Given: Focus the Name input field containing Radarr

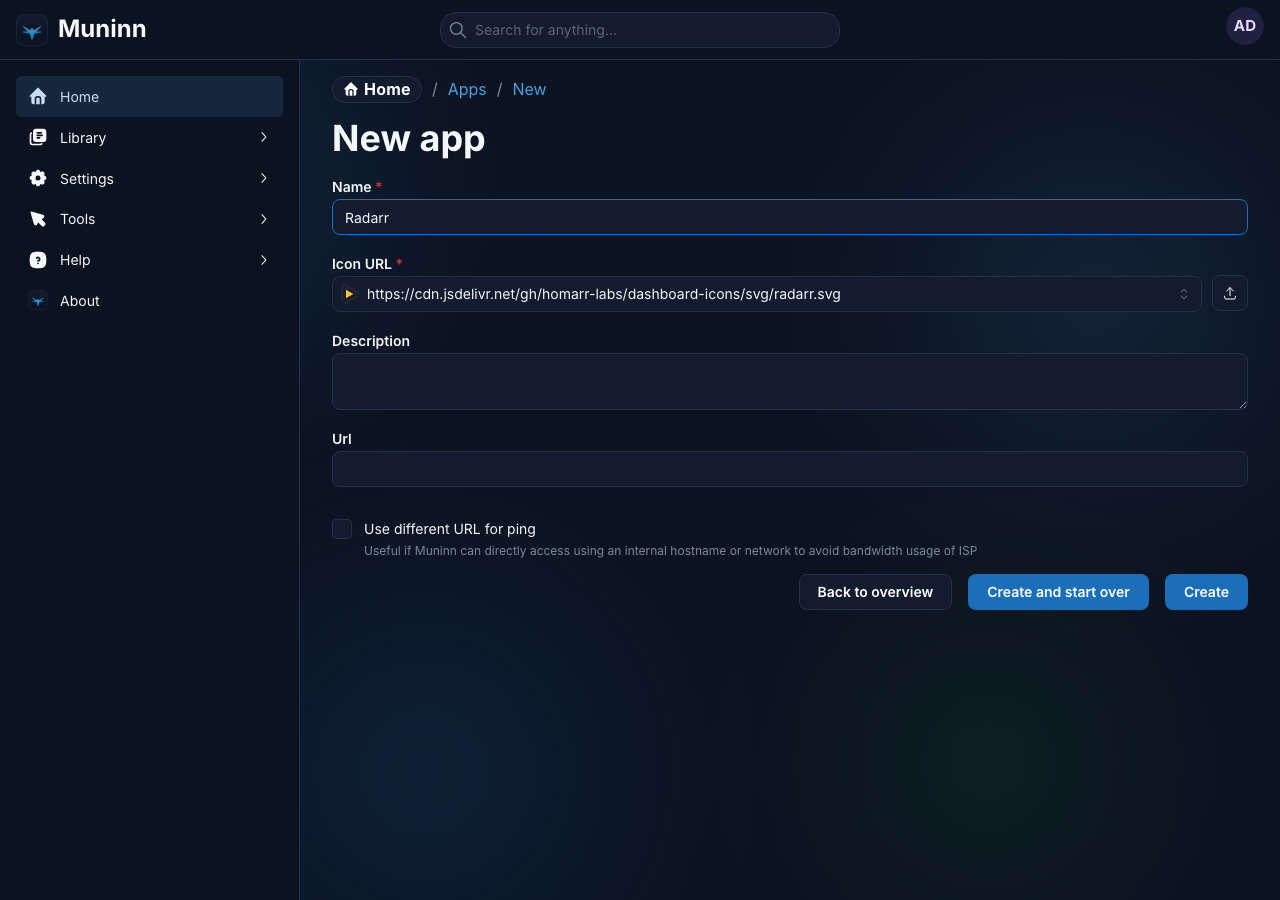Looking at the screenshot, I should pos(790,217).
